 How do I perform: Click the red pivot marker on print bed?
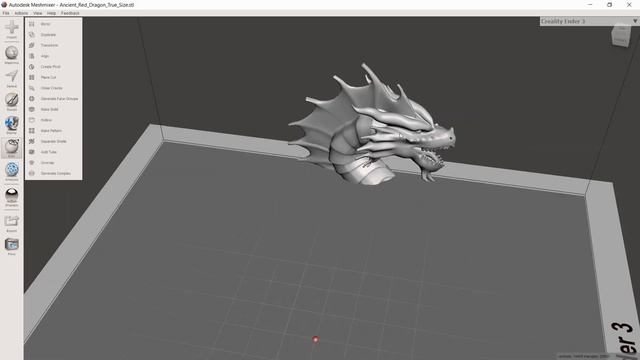coord(316,339)
